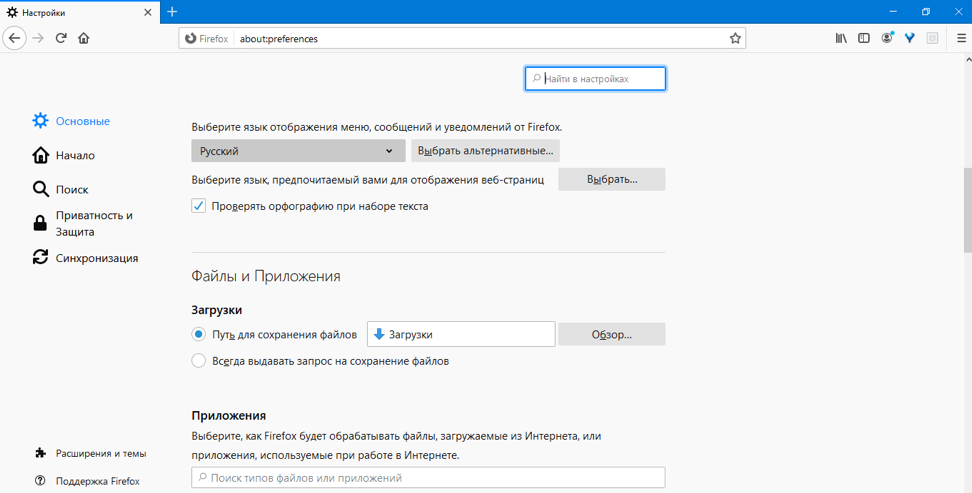Open the Firefox account avatar icon
This screenshot has height=493, width=972.
[887, 39]
